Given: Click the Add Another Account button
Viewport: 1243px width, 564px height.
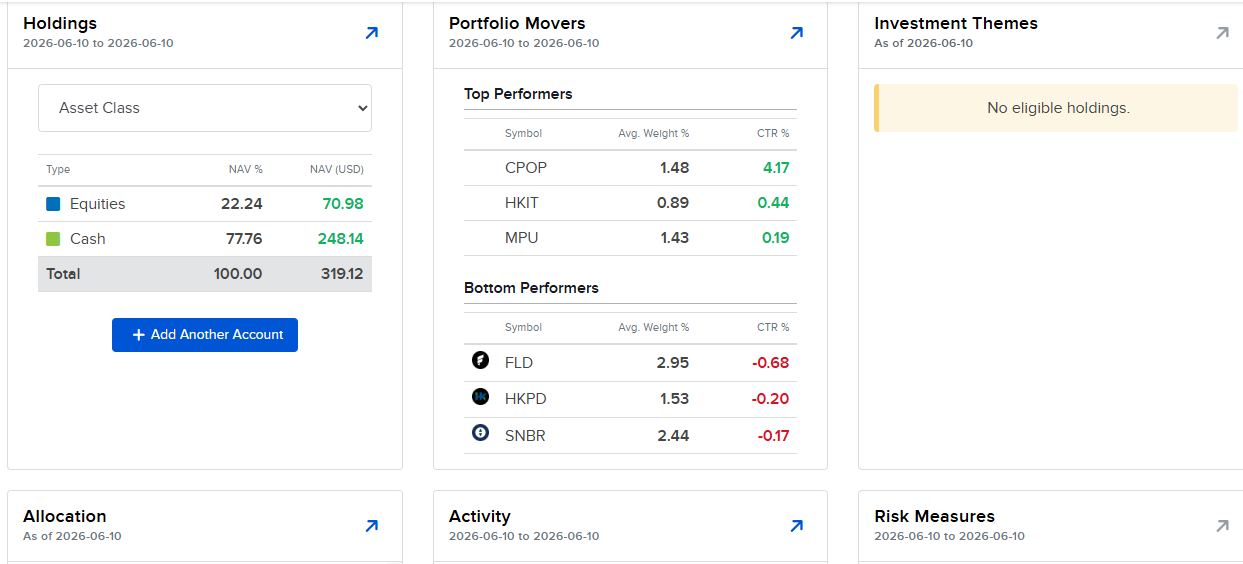Looking at the screenshot, I should click(x=205, y=335).
